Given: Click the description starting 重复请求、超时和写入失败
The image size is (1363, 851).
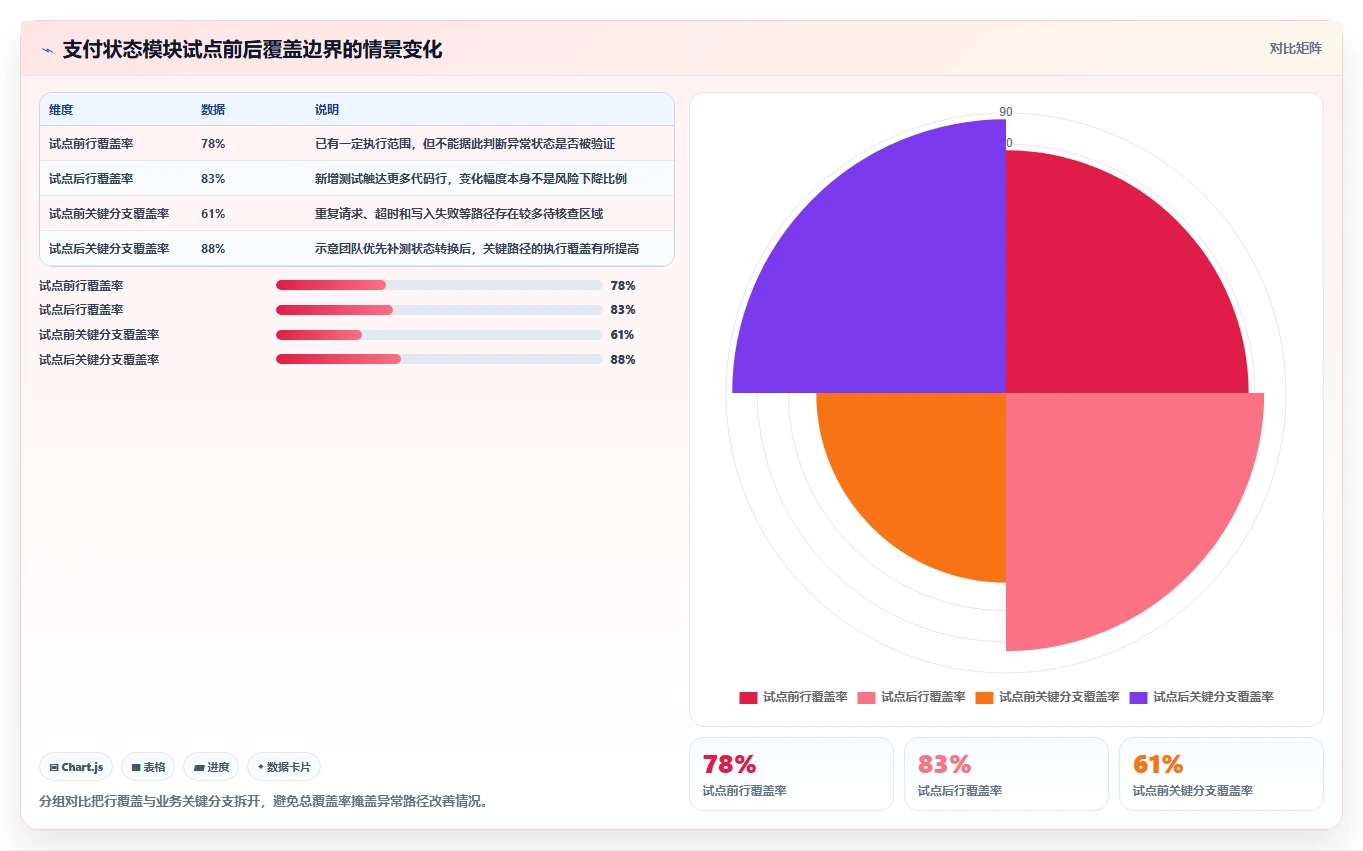Looking at the screenshot, I should tap(459, 214).
